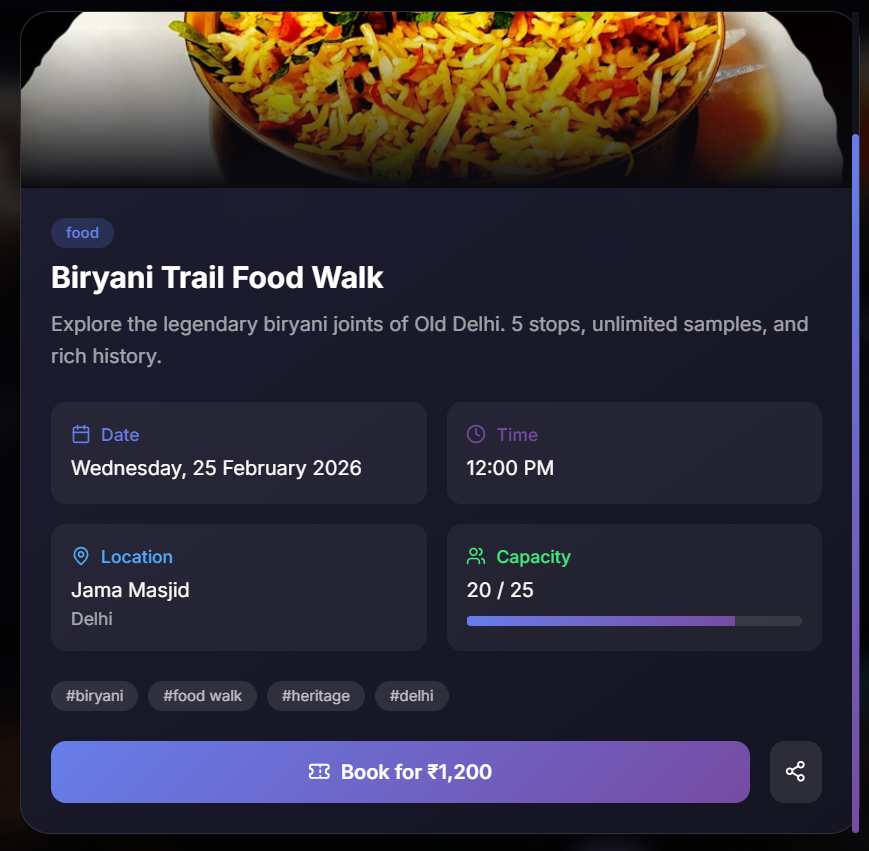The image size is (869, 851).
Task: Click the share icon button
Action: (x=795, y=772)
